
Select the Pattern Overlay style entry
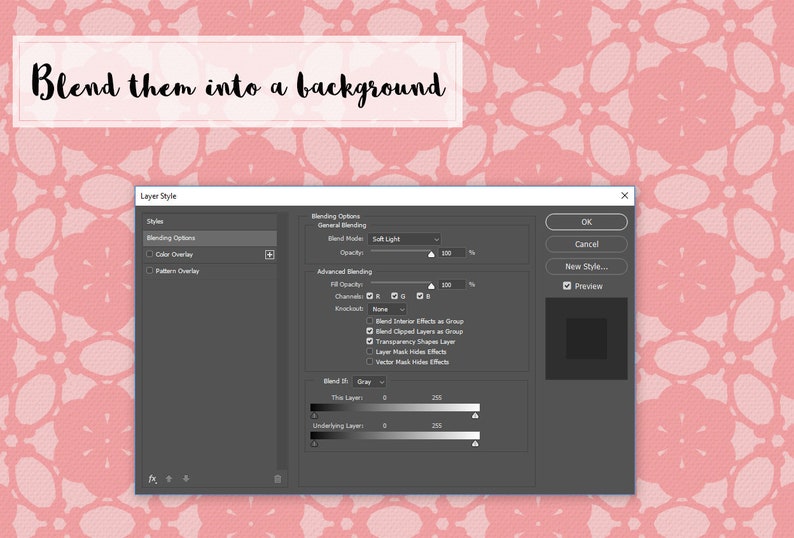coord(210,271)
